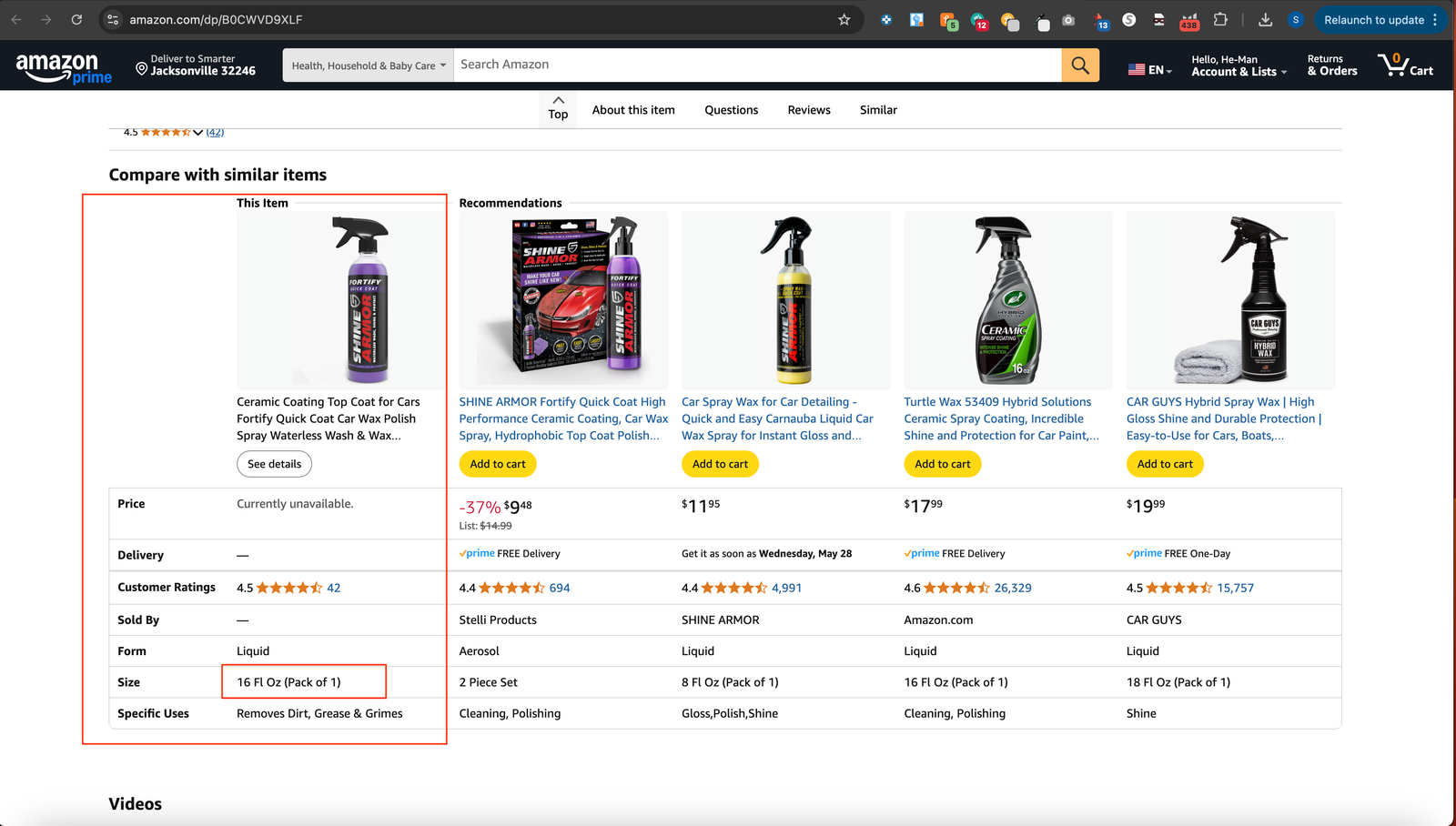Viewport: 1456px width, 826px height.
Task: Click 'Hello, He-Man' account greeting
Action: click(x=1224, y=59)
